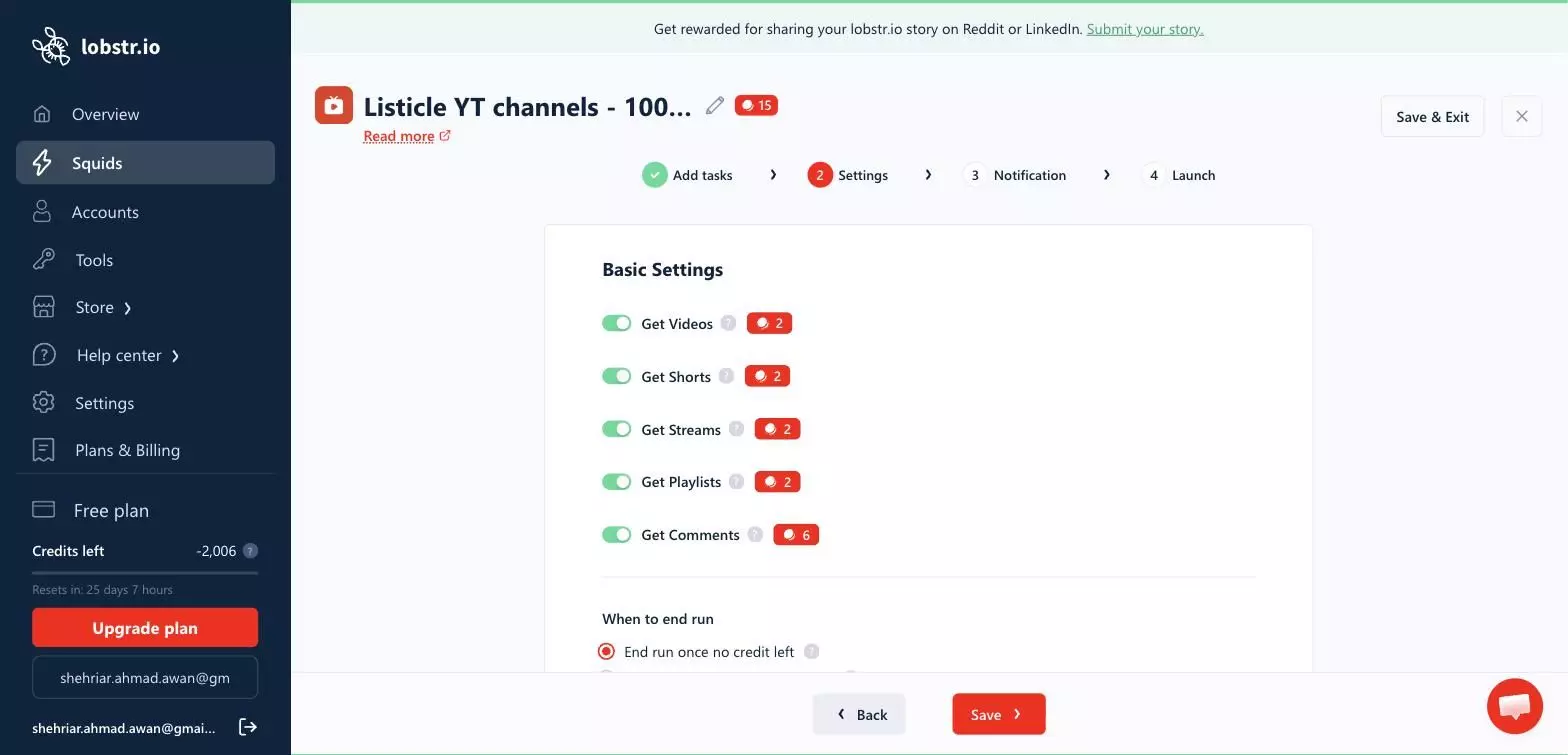Click help icon beside Credits left

251,551
